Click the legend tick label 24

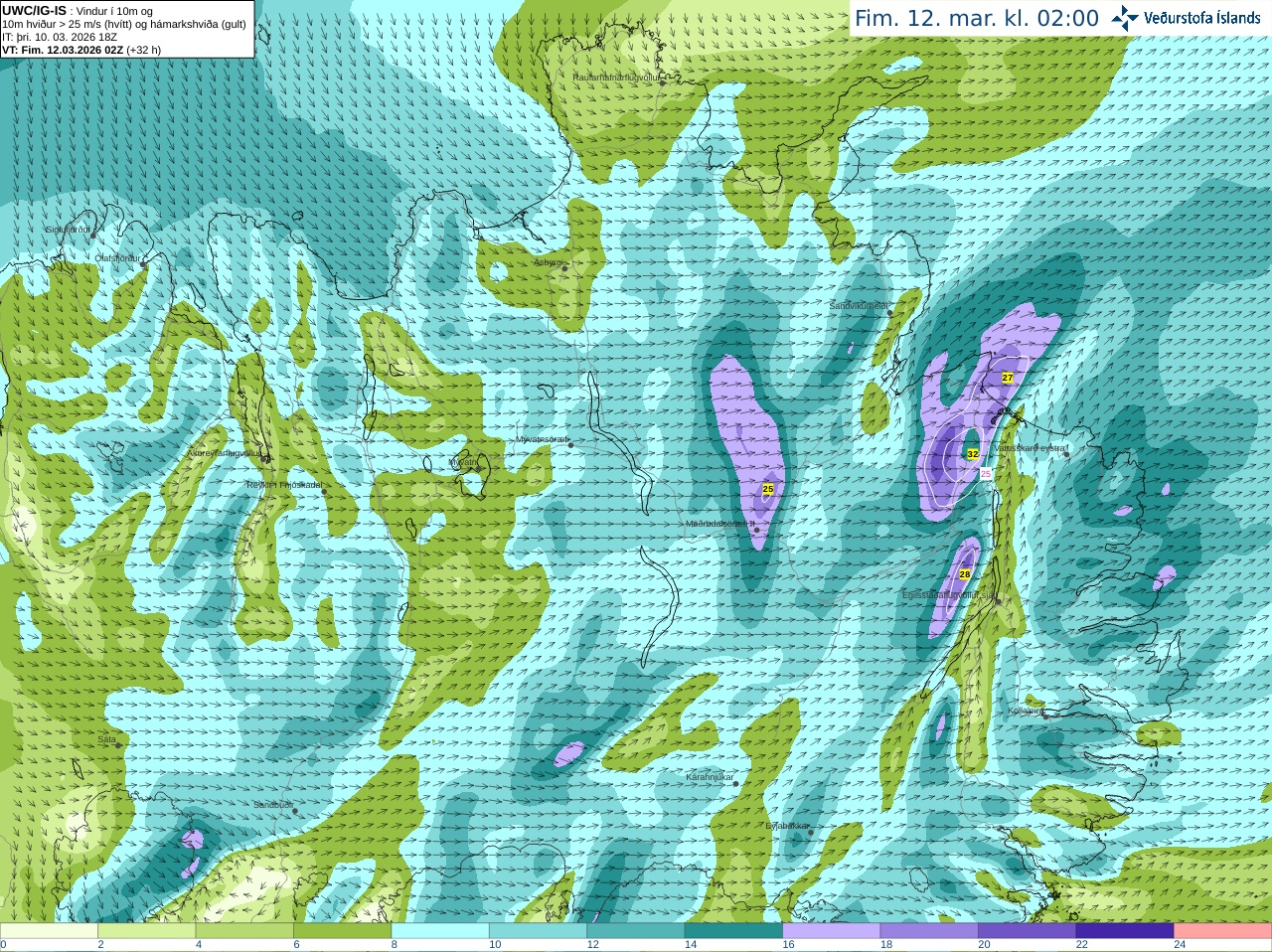pyautogui.click(x=1180, y=945)
